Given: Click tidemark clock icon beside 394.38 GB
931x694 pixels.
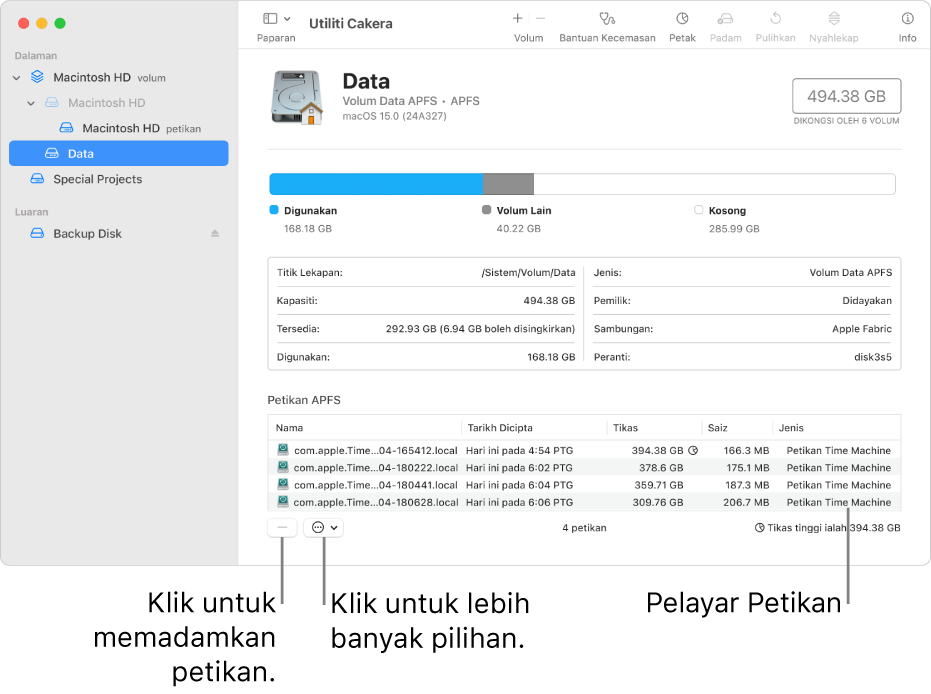Looking at the screenshot, I should click(693, 451).
